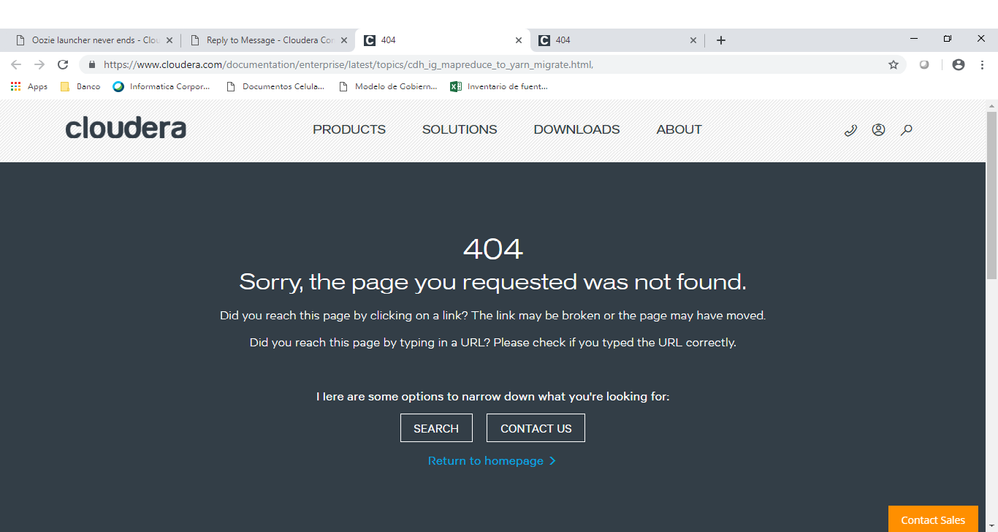Close the active 404 tab
The width and height of the screenshot is (998, 532).
point(518,40)
